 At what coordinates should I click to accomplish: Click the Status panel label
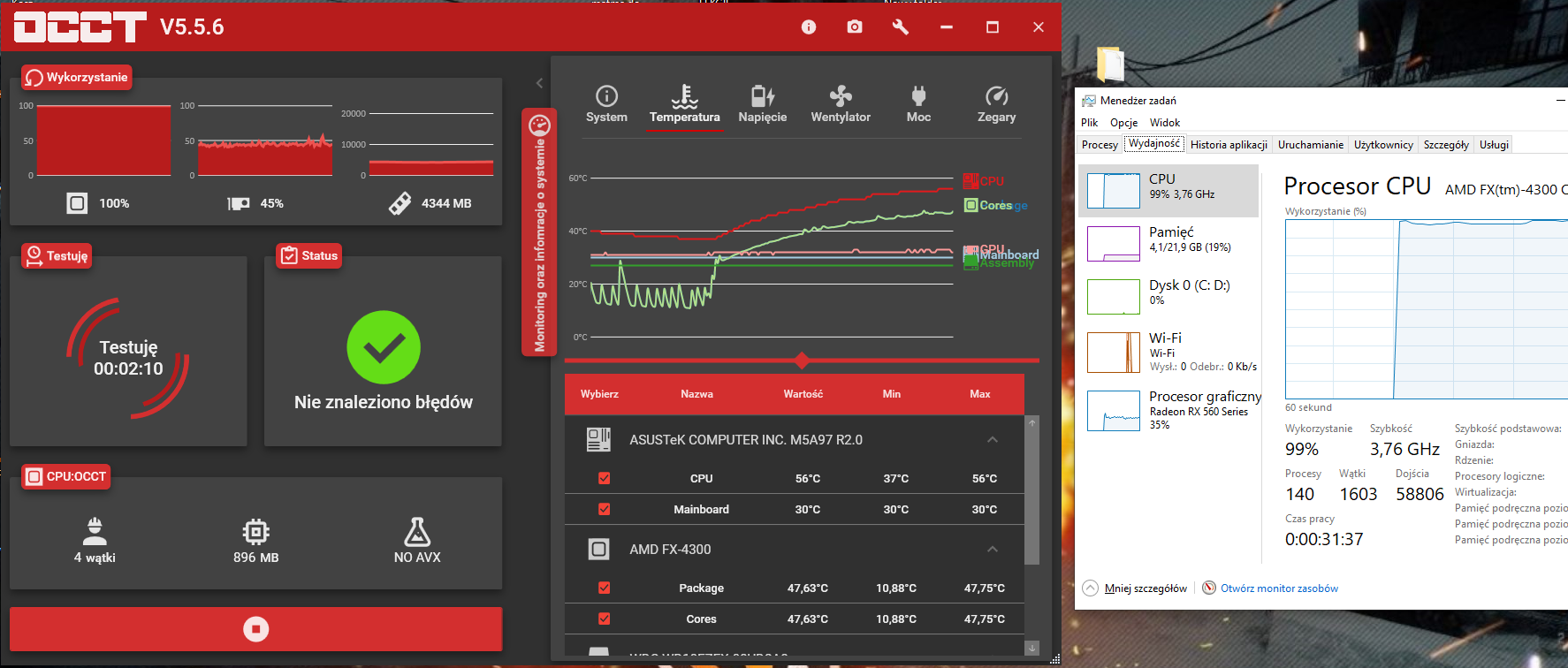pyautogui.click(x=308, y=255)
